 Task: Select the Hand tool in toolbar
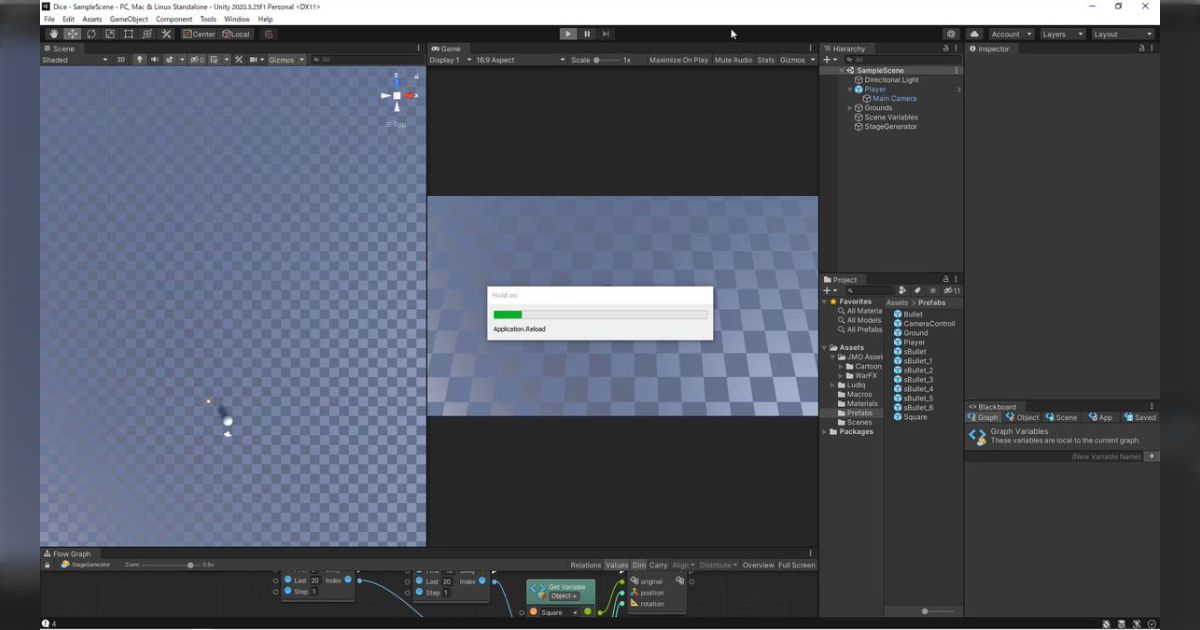tap(54, 34)
